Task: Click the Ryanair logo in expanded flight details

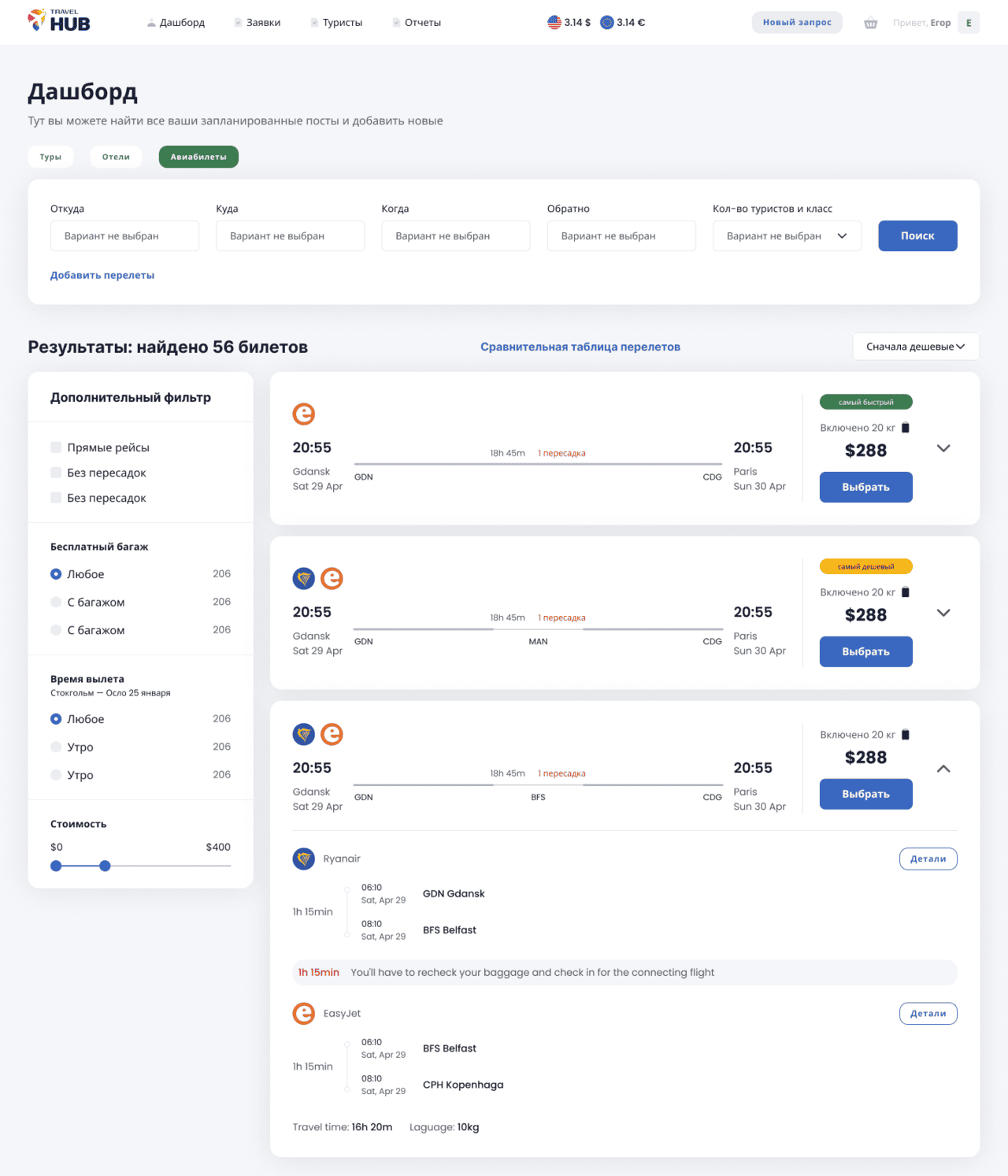Action: (304, 859)
